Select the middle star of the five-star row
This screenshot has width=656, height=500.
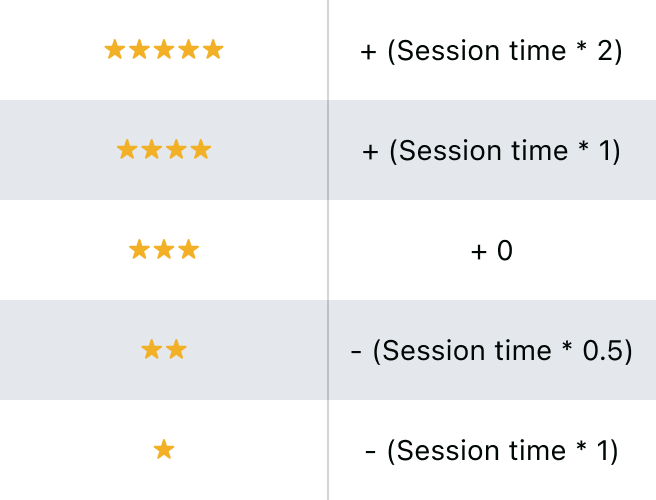(x=164, y=50)
